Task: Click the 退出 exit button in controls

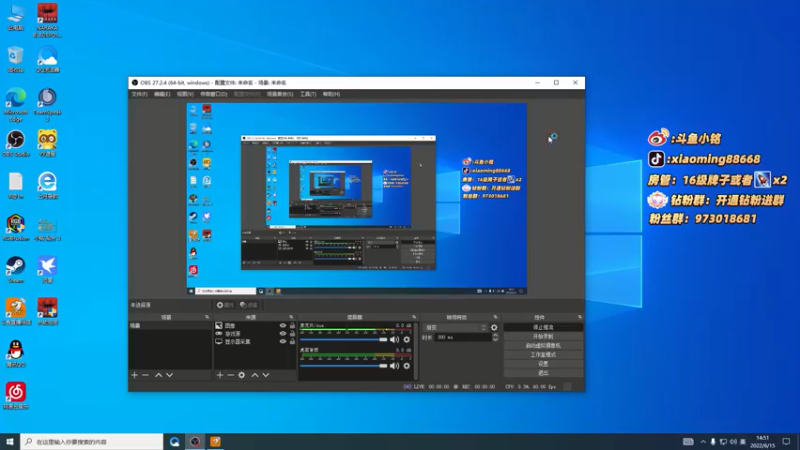Action: [543, 373]
